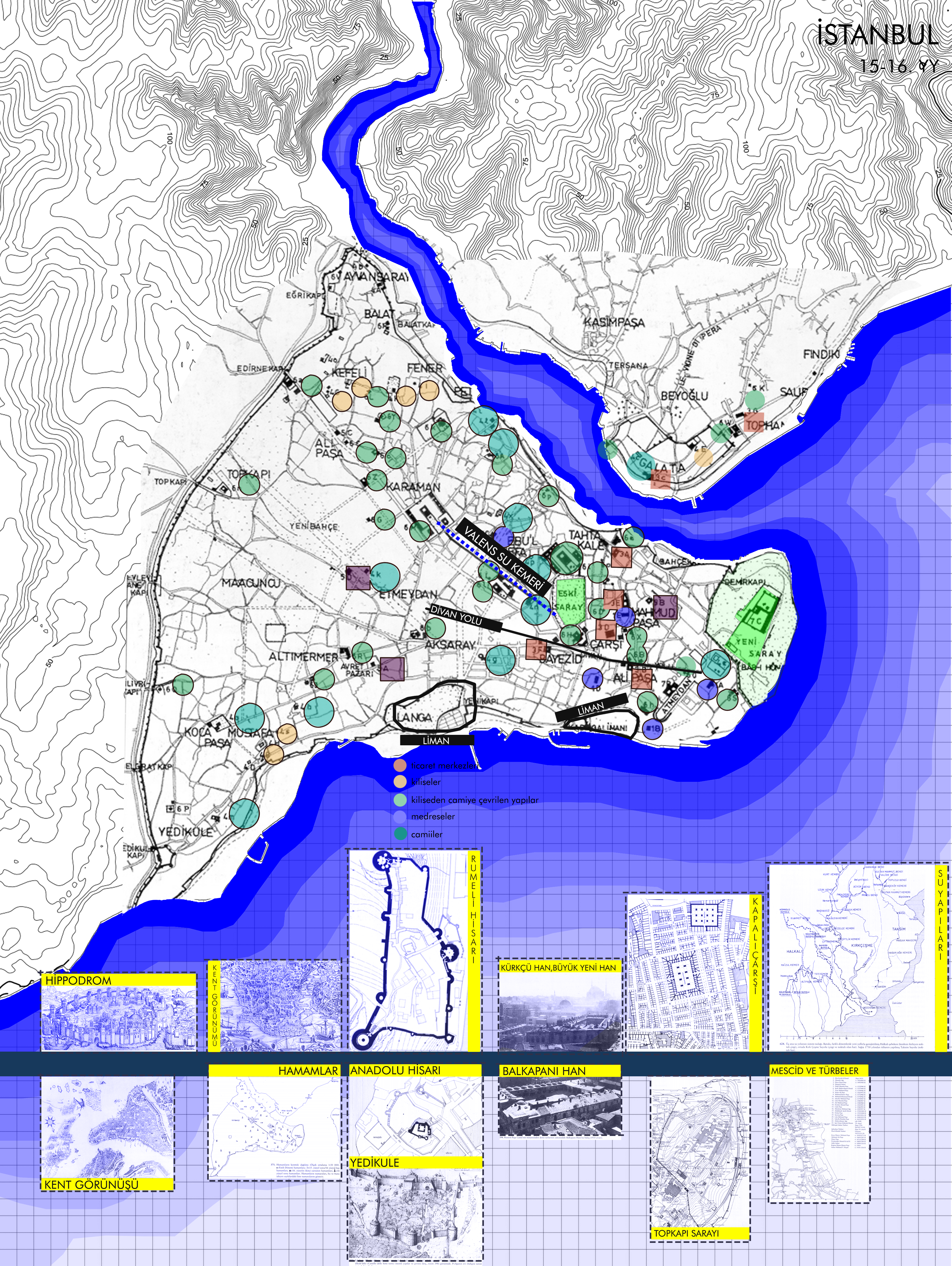Open the HİPPODROM engraving thumbnail
This screenshot has width=952, height=1266.
118,1019
